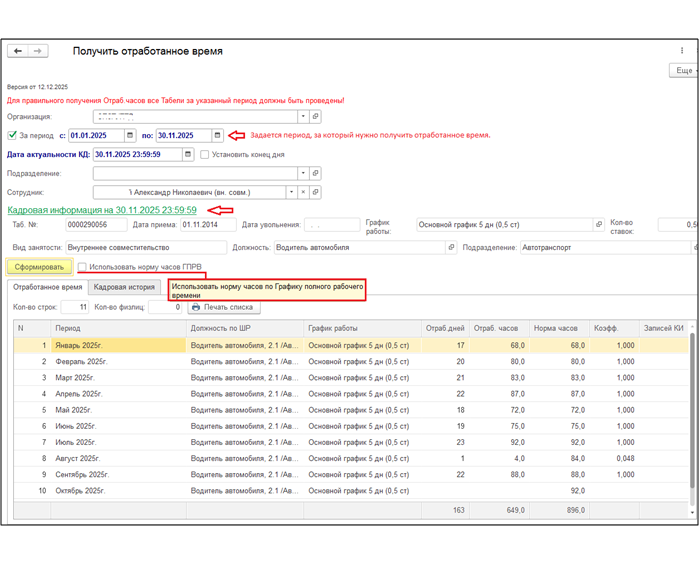699x564 pixels.
Task: Open the График работы entry icon
Action: [x=599, y=225]
